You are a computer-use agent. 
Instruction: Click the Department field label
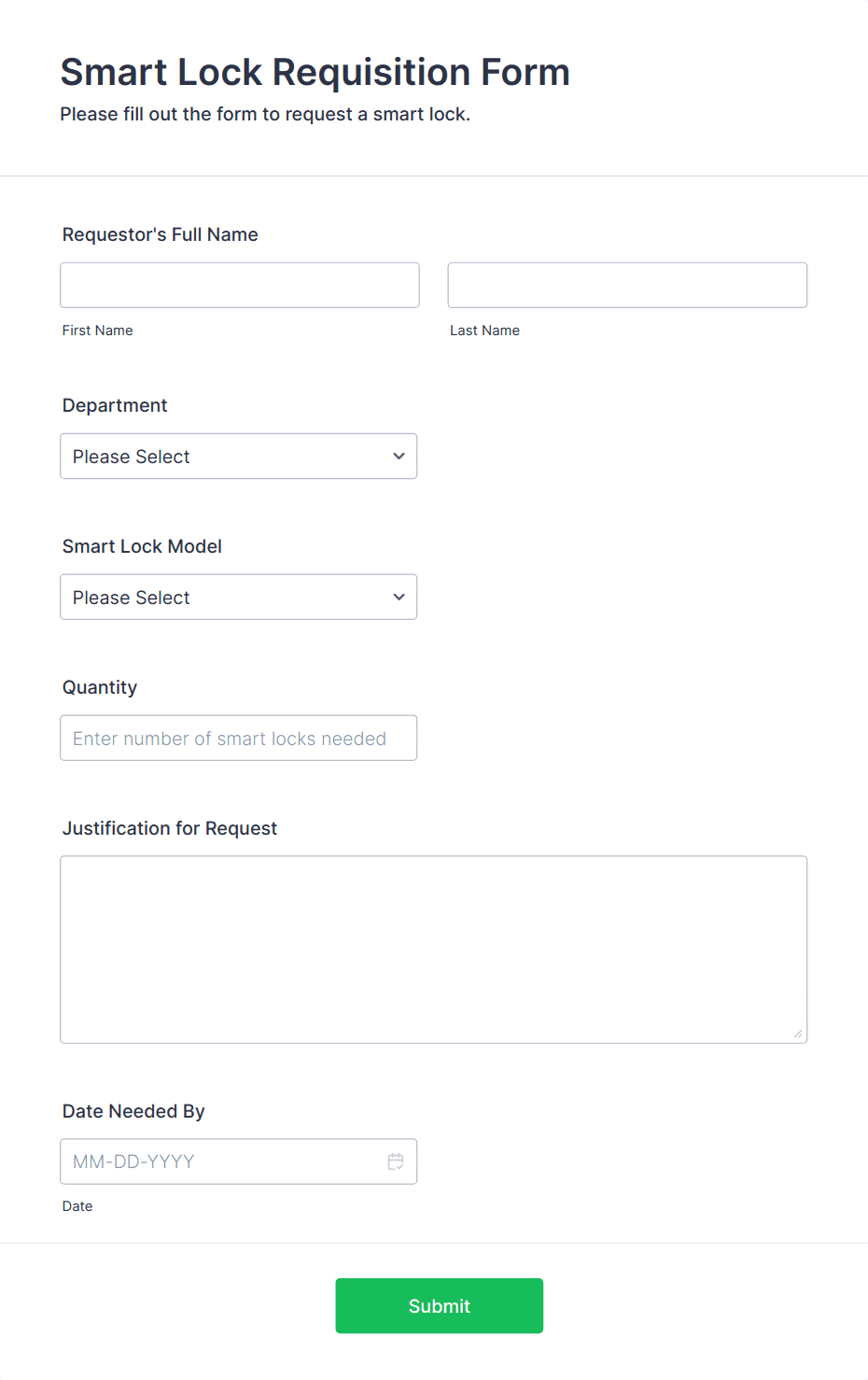[115, 405]
